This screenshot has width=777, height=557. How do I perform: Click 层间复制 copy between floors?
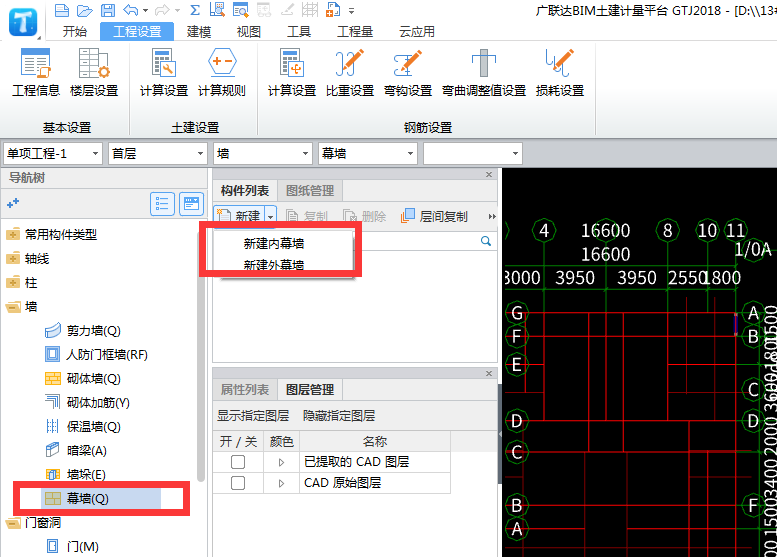[x=434, y=216]
